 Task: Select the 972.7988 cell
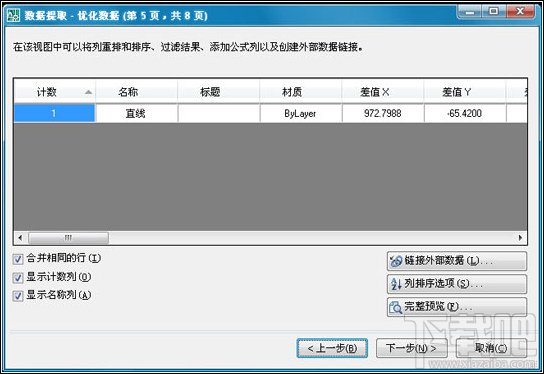(383, 113)
